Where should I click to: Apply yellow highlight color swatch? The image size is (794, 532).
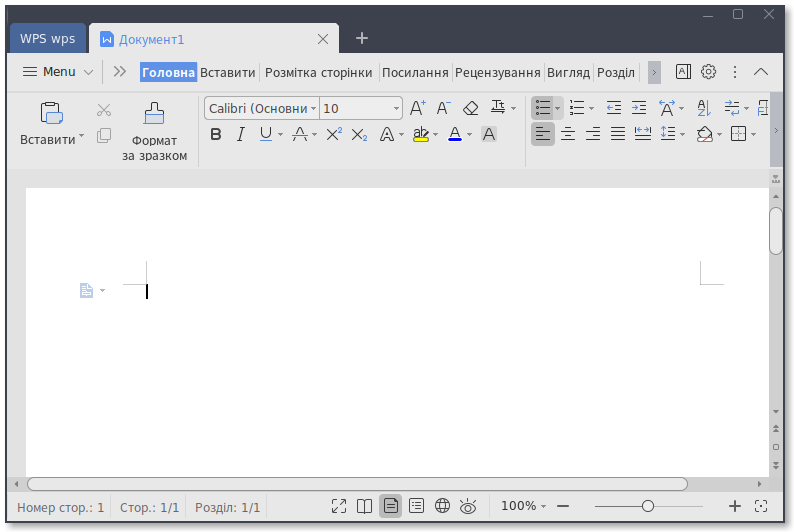point(420,134)
